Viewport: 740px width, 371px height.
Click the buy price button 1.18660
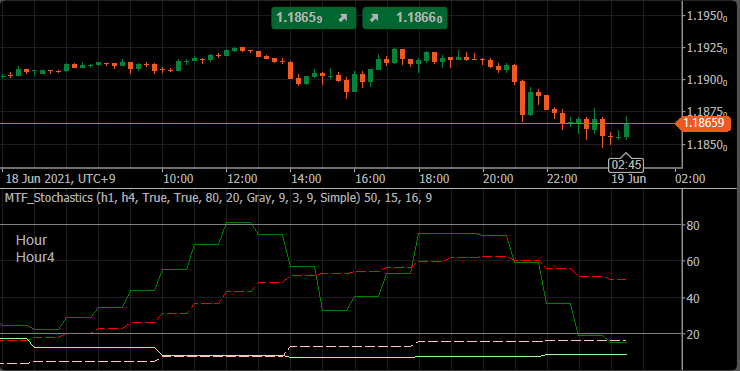pos(405,18)
